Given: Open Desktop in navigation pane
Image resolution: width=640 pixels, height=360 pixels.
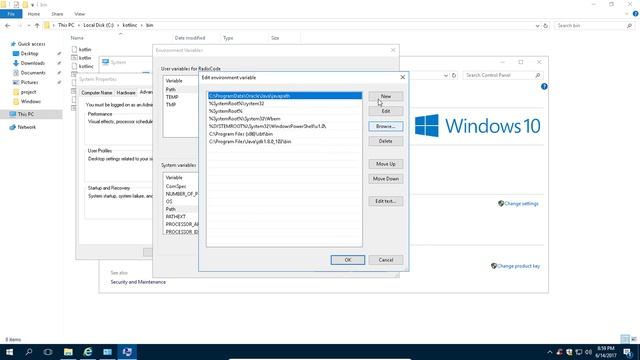Looking at the screenshot, I should tap(29, 53).
